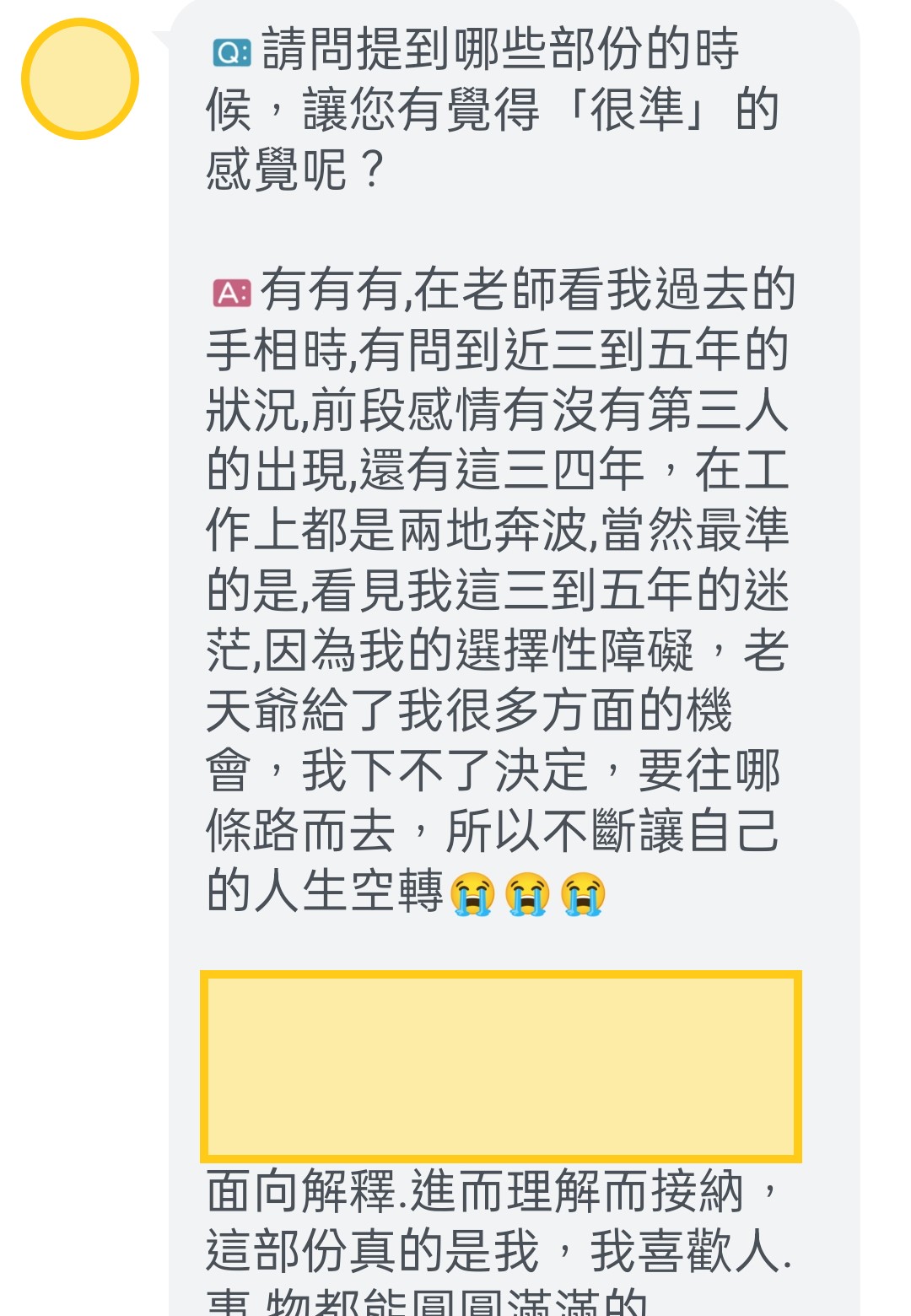The height and width of the screenshot is (1316, 911).
Task: Click the line "候，讓您有覺得「很準」的"
Action: click(493, 111)
